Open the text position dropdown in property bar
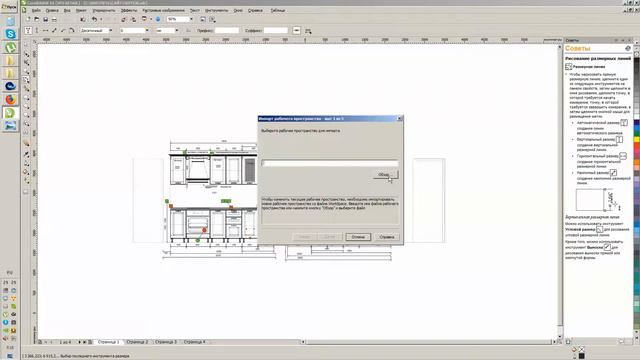Image resolution: width=640 pixels, height=360 pixels. click(x=308, y=31)
